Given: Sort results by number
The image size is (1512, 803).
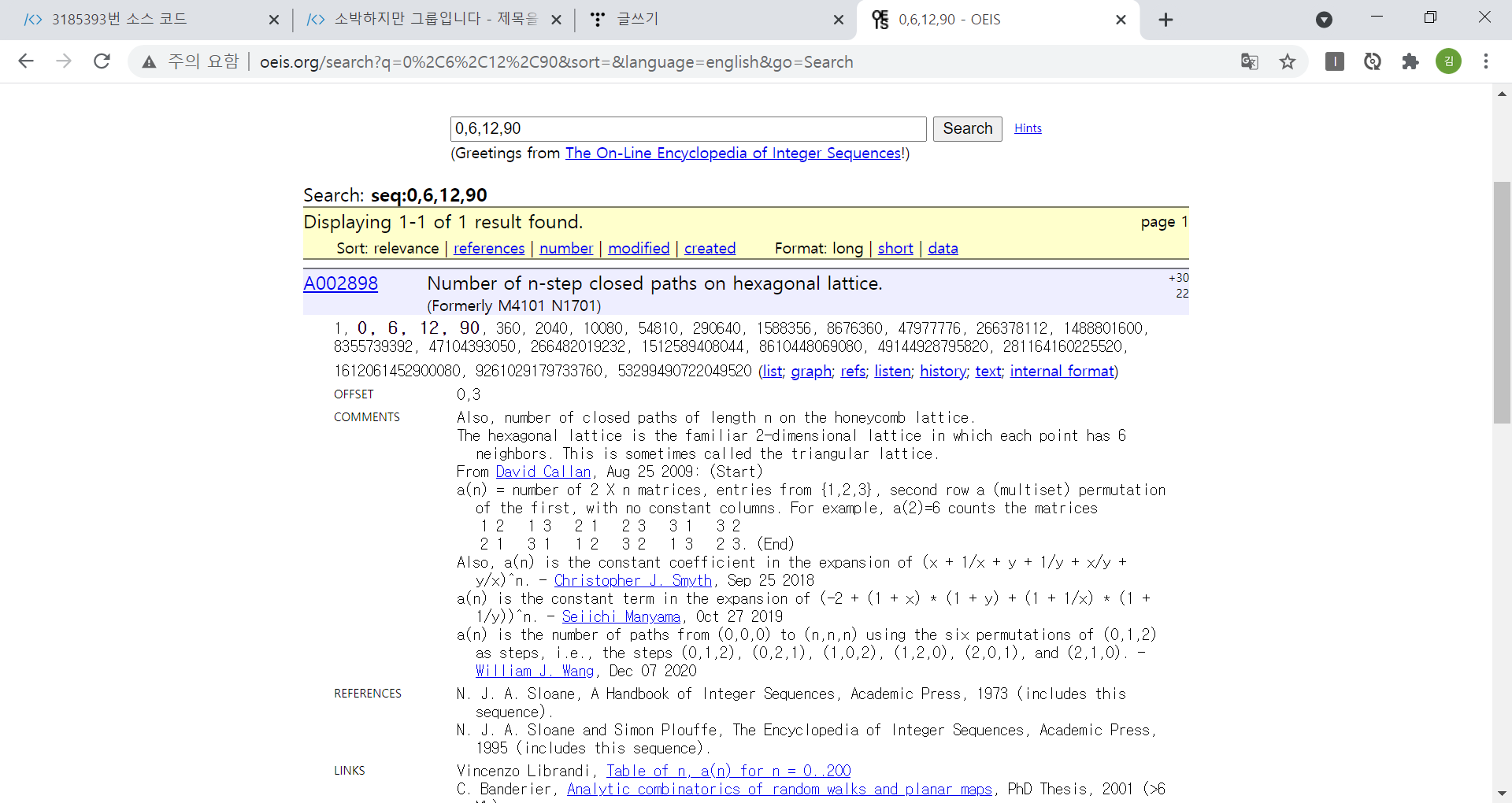Looking at the screenshot, I should click(566, 248).
